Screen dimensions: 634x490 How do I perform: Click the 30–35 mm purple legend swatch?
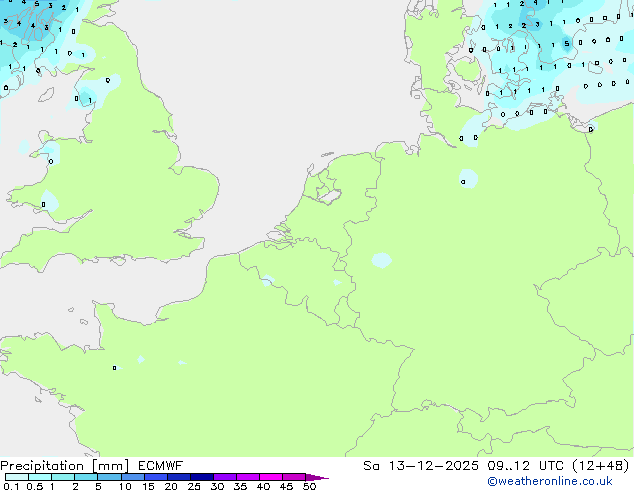(225, 477)
